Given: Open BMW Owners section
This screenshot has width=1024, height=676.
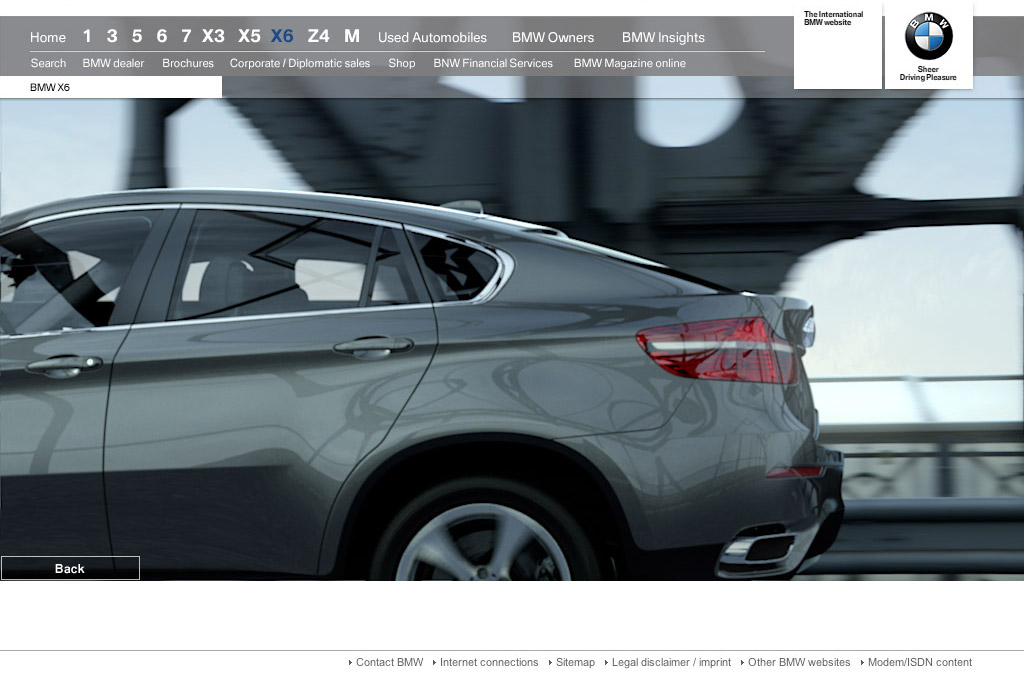Looking at the screenshot, I should [553, 37].
